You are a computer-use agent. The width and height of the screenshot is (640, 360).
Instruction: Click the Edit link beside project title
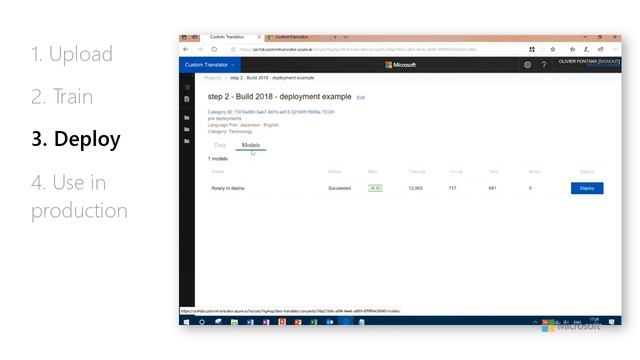[x=361, y=98]
